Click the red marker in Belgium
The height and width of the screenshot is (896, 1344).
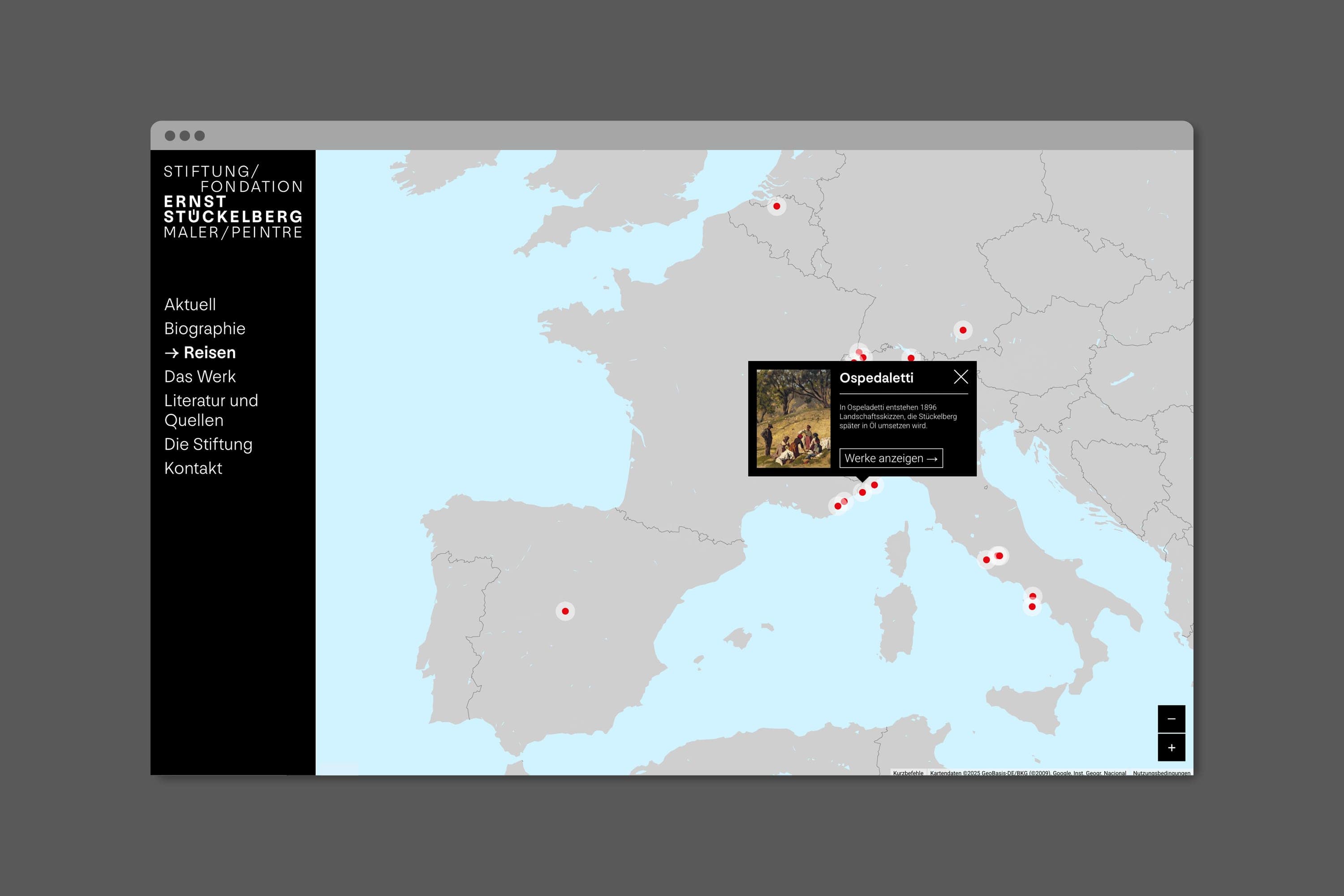click(776, 206)
